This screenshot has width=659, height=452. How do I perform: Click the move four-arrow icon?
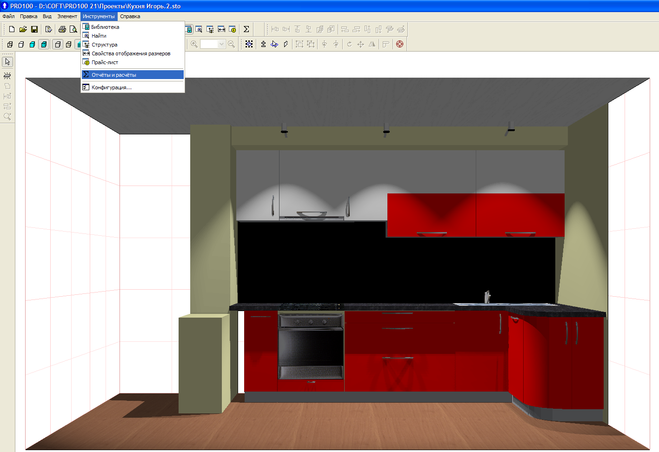coord(360,44)
